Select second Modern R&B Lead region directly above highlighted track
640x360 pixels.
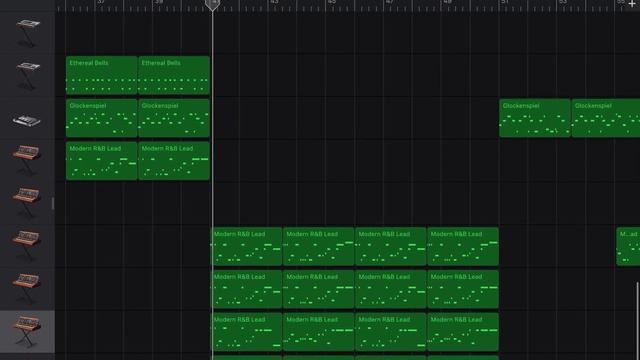coord(318,289)
